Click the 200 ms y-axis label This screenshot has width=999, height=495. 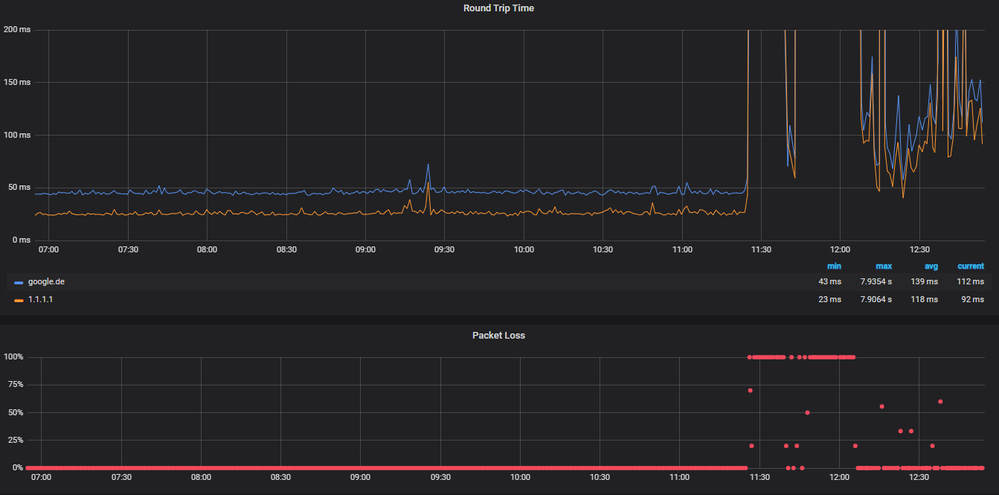[17, 30]
